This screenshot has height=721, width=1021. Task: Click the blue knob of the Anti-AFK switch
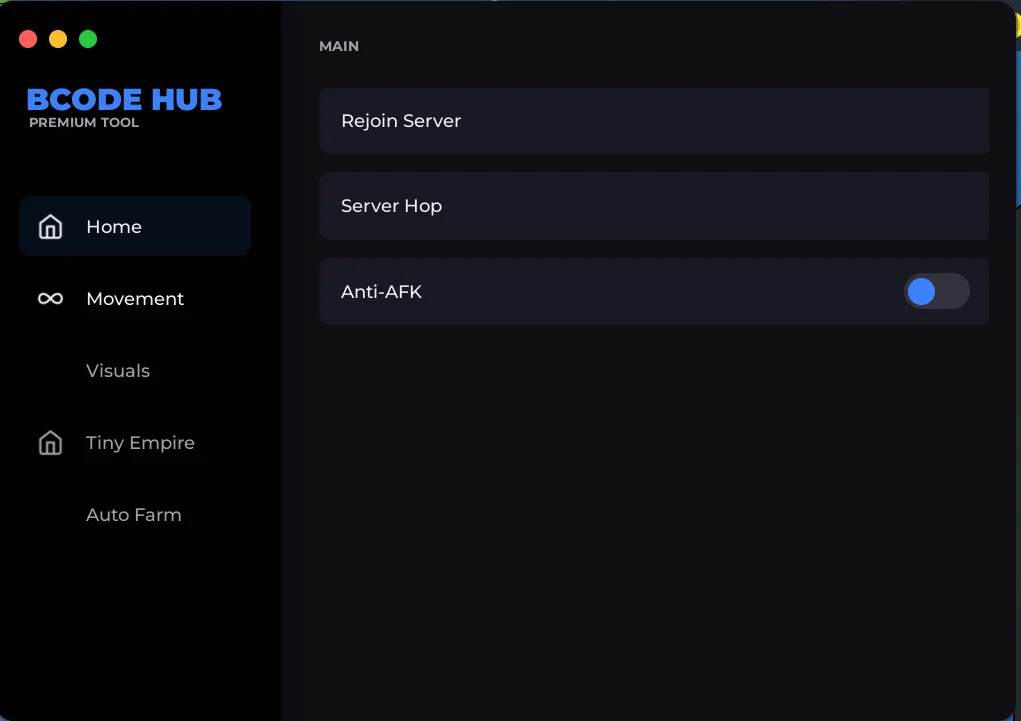pos(921,292)
